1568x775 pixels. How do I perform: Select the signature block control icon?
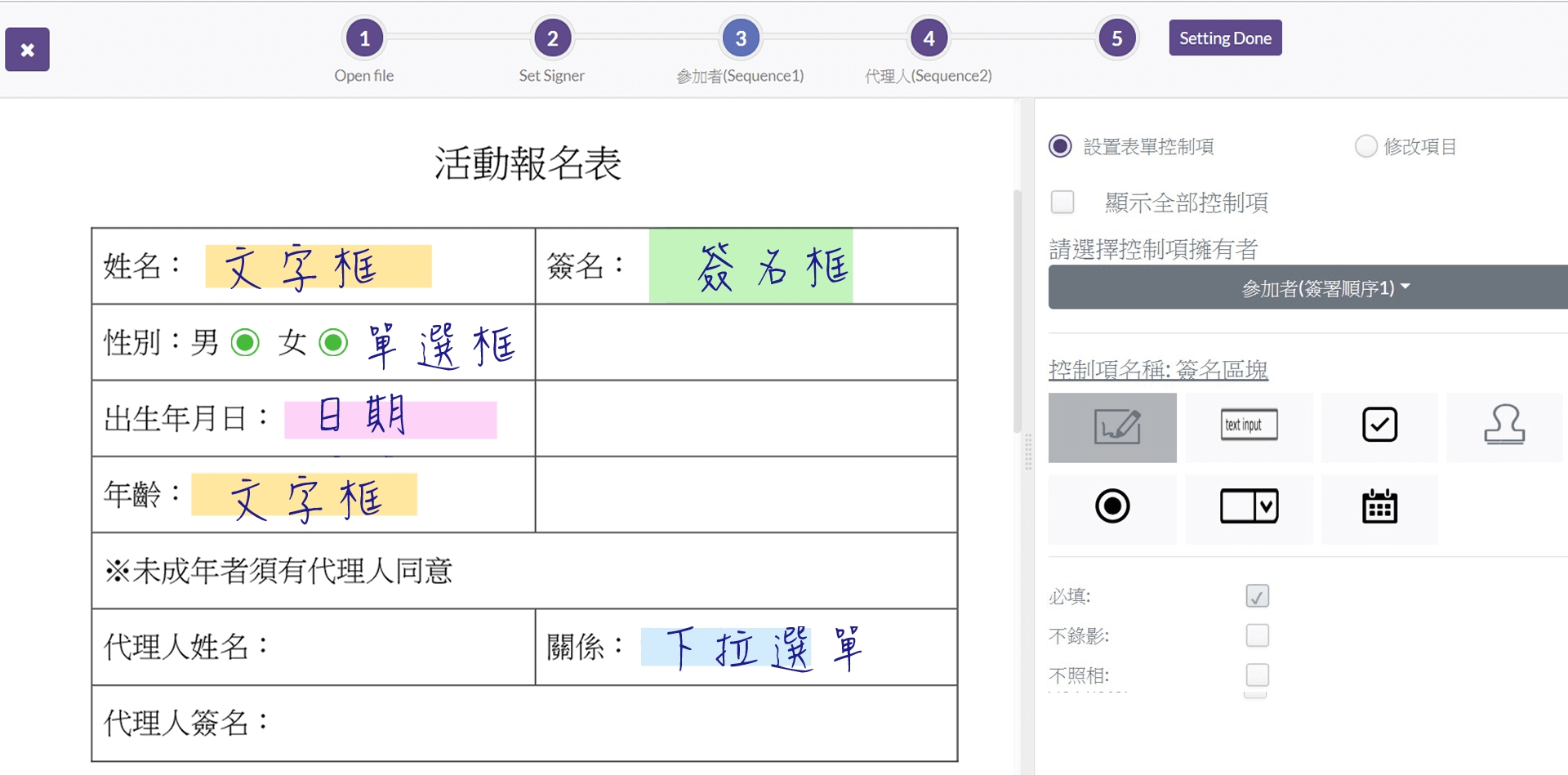[x=1112, y=427]
